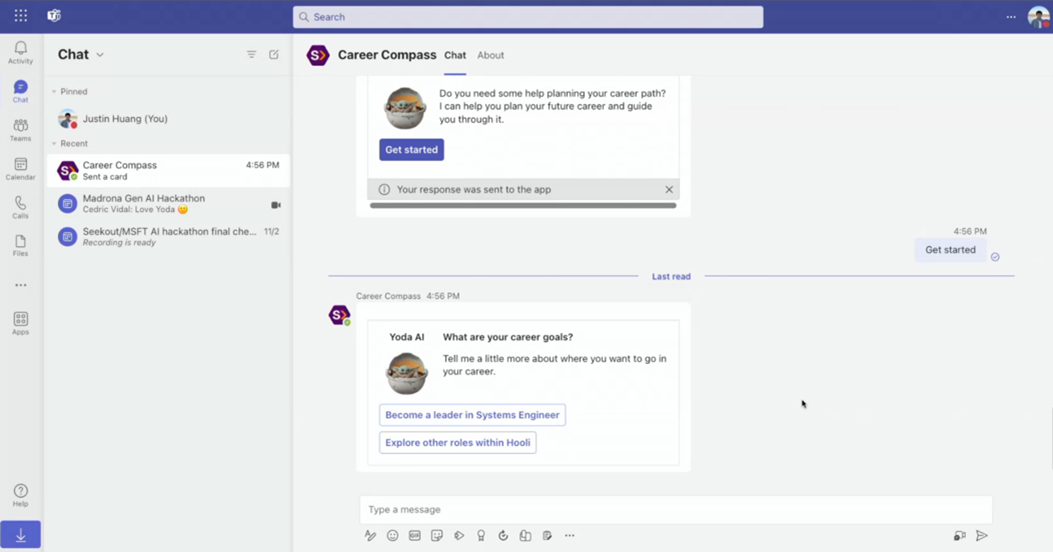Collapse the Pinned chats section

tap(54, 92)
